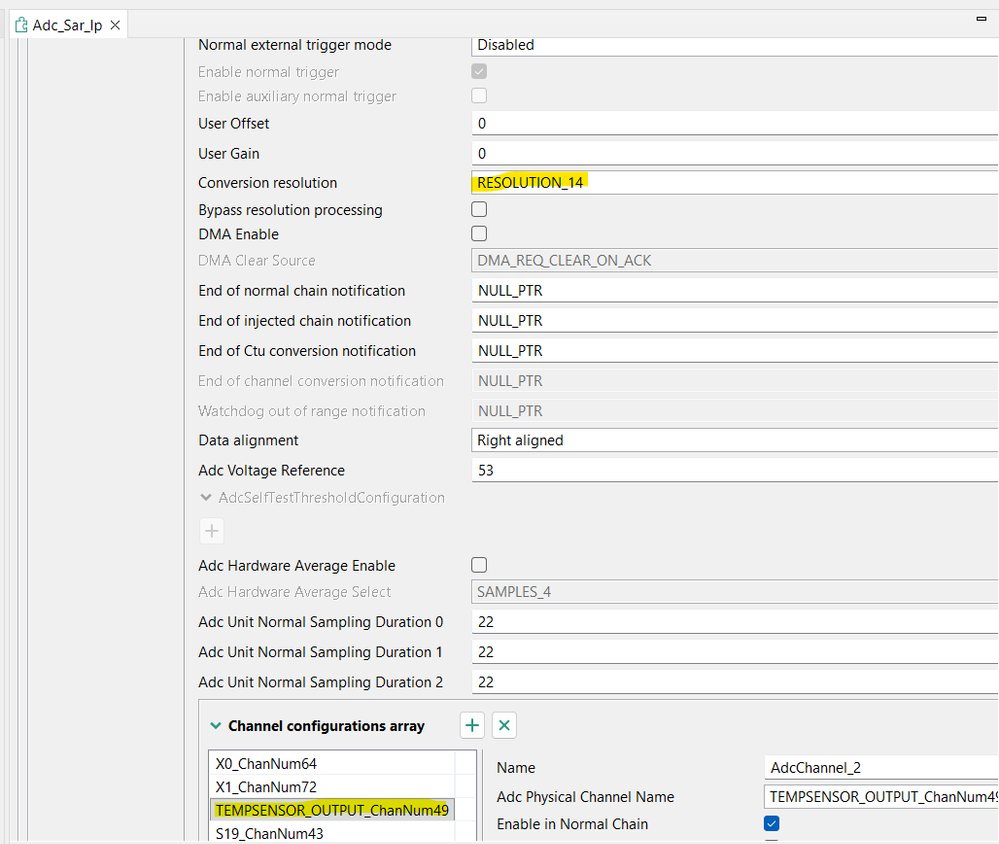Screen dimensions: 999x844
Task: Expand the AdcSelfTestThresholdConfiguration section
Action: [x=206, y=497]
